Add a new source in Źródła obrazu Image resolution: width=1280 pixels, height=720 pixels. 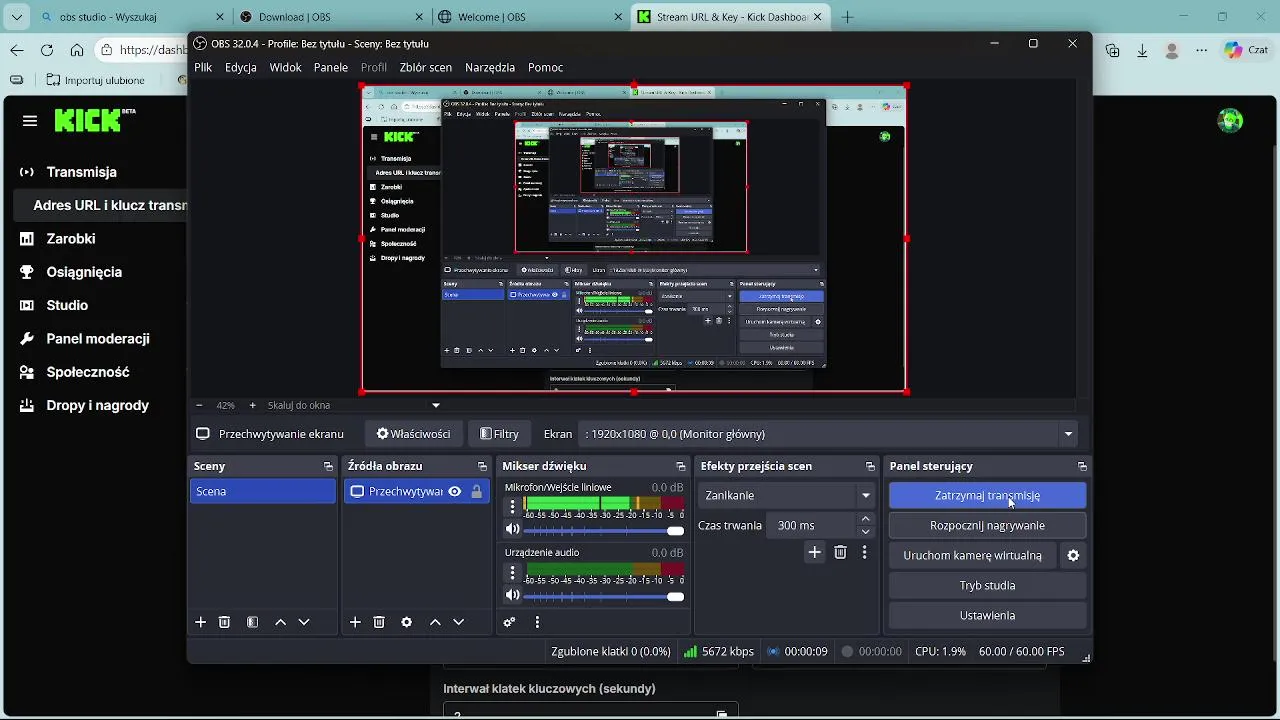tap(355, 622)
